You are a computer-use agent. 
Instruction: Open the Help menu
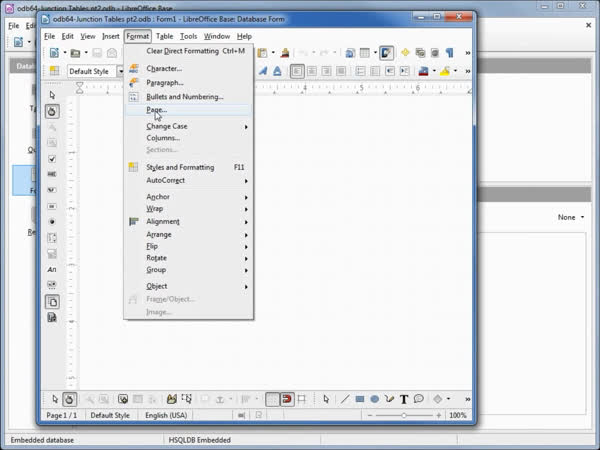point(244,36)
